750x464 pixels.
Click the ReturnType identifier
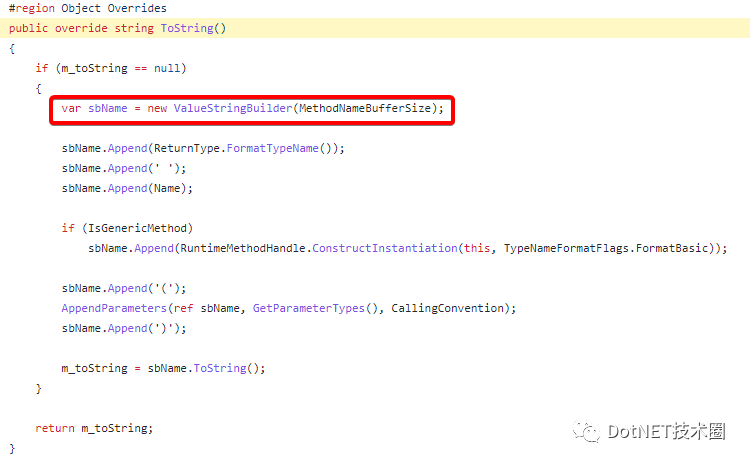point(187,148)
